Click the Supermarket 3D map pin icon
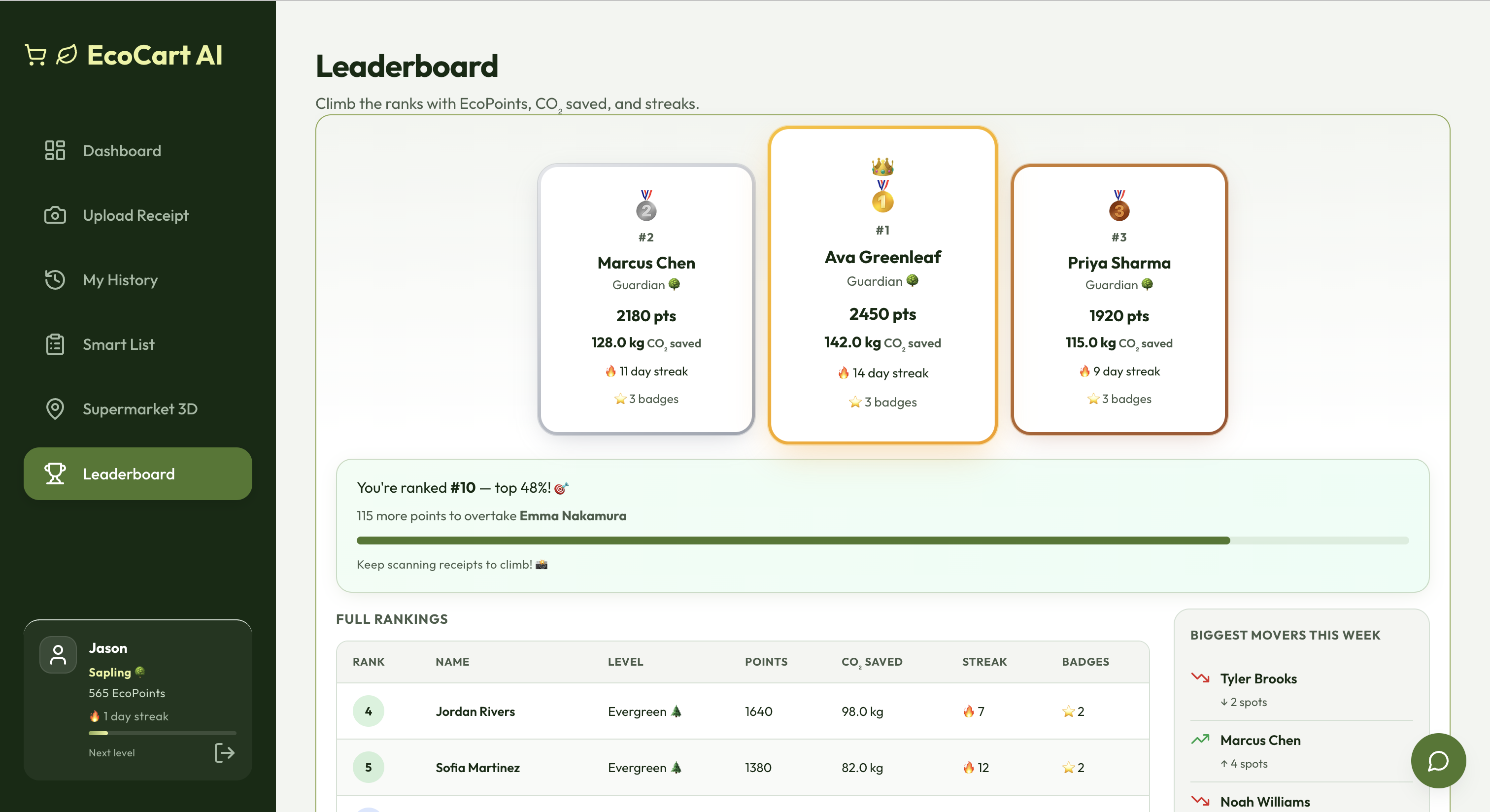1490x812 pixels. [55, 409]
